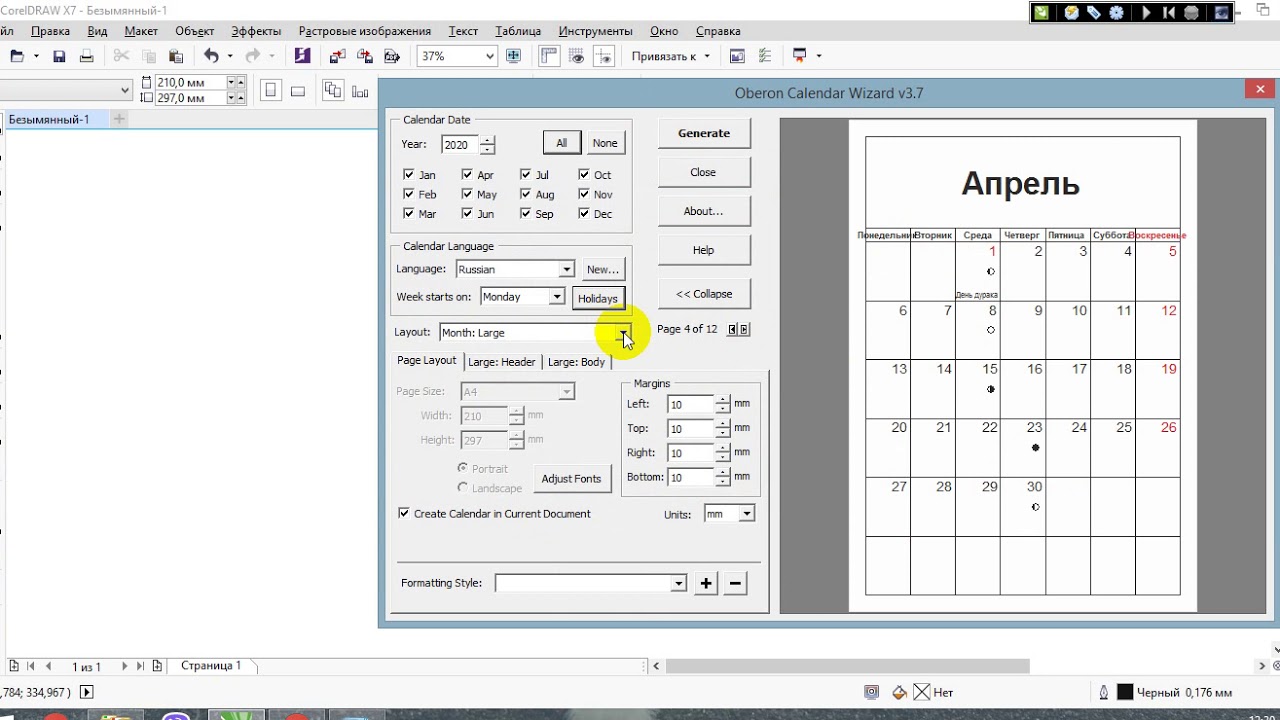
Task: Click the no-fill crossed swatch labeled Нет
Action: click(921, 692)
